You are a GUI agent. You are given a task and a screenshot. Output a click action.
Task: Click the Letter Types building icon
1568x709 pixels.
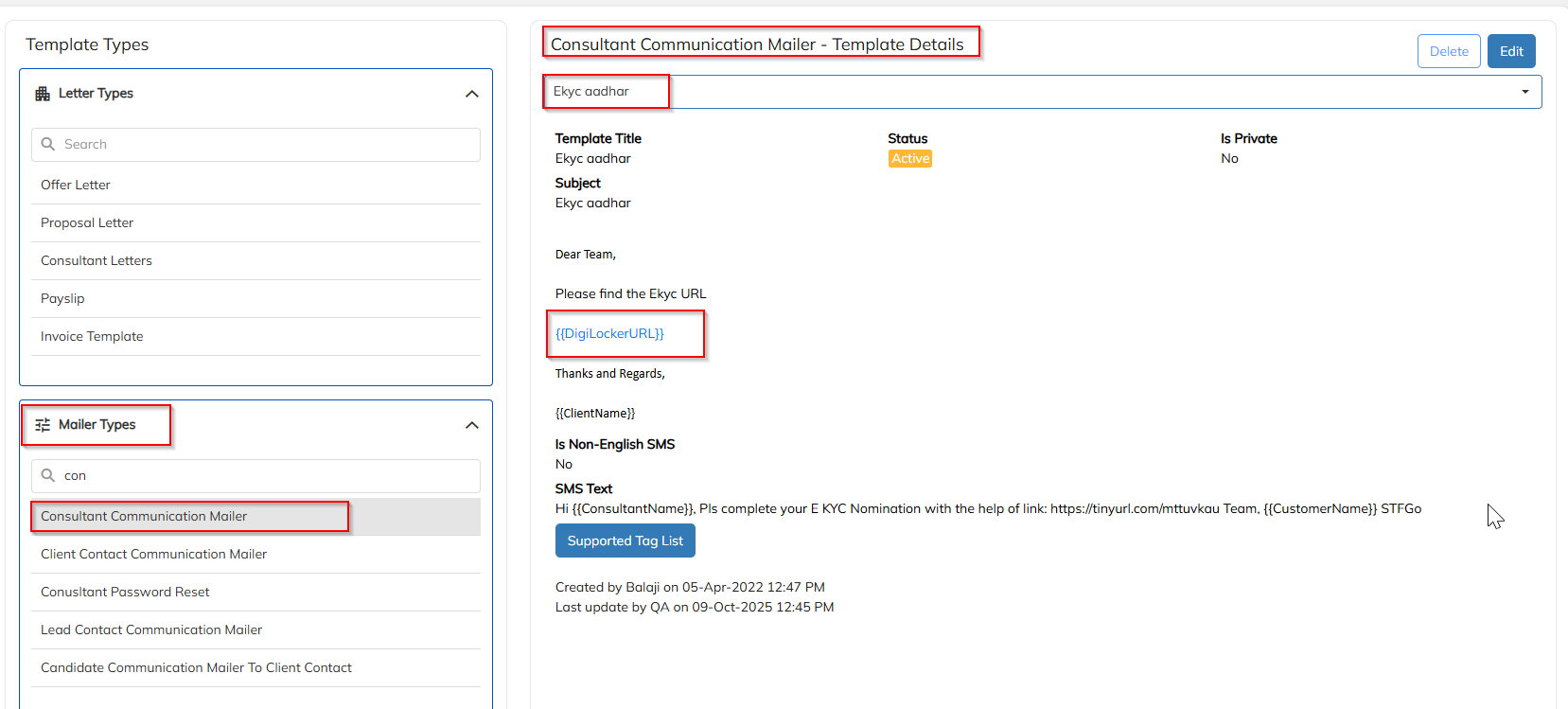point(43,94)
